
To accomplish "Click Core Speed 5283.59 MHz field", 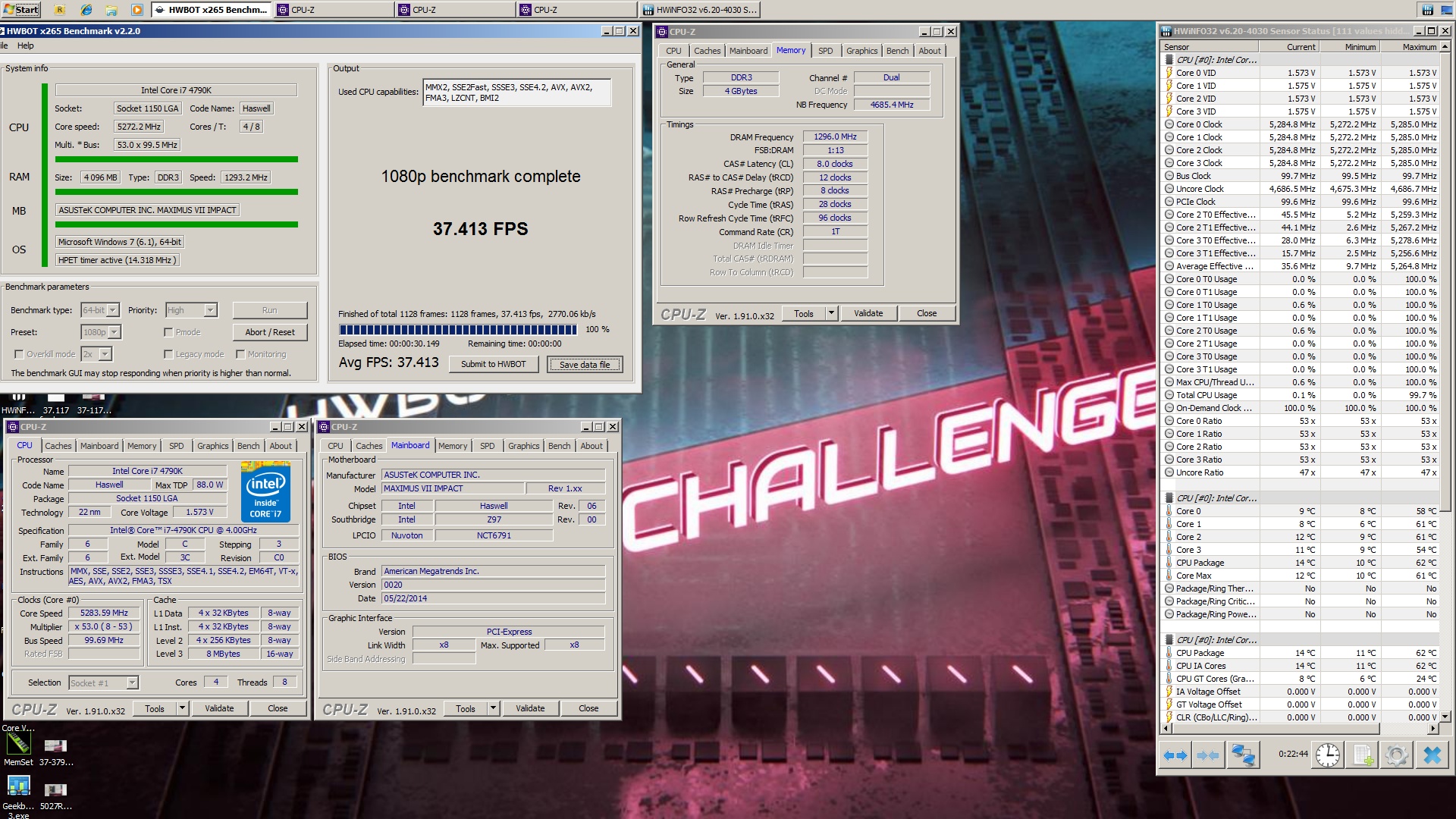I will (104, 613).
